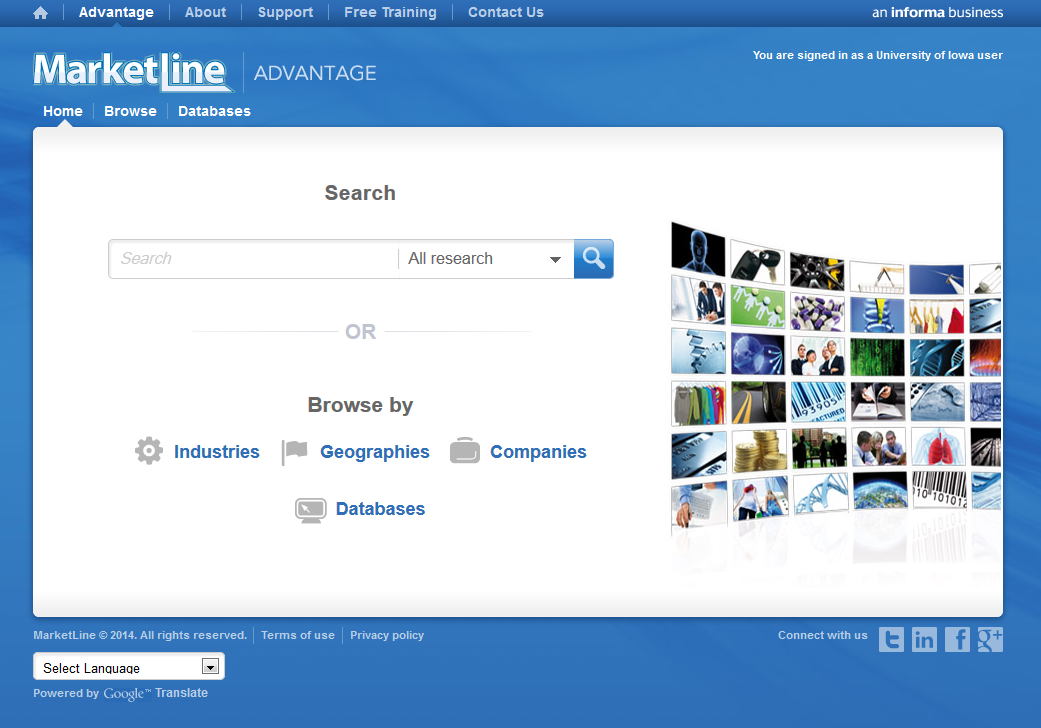
Task: Click the Geographies flag icon
Action: pos(295,452)
